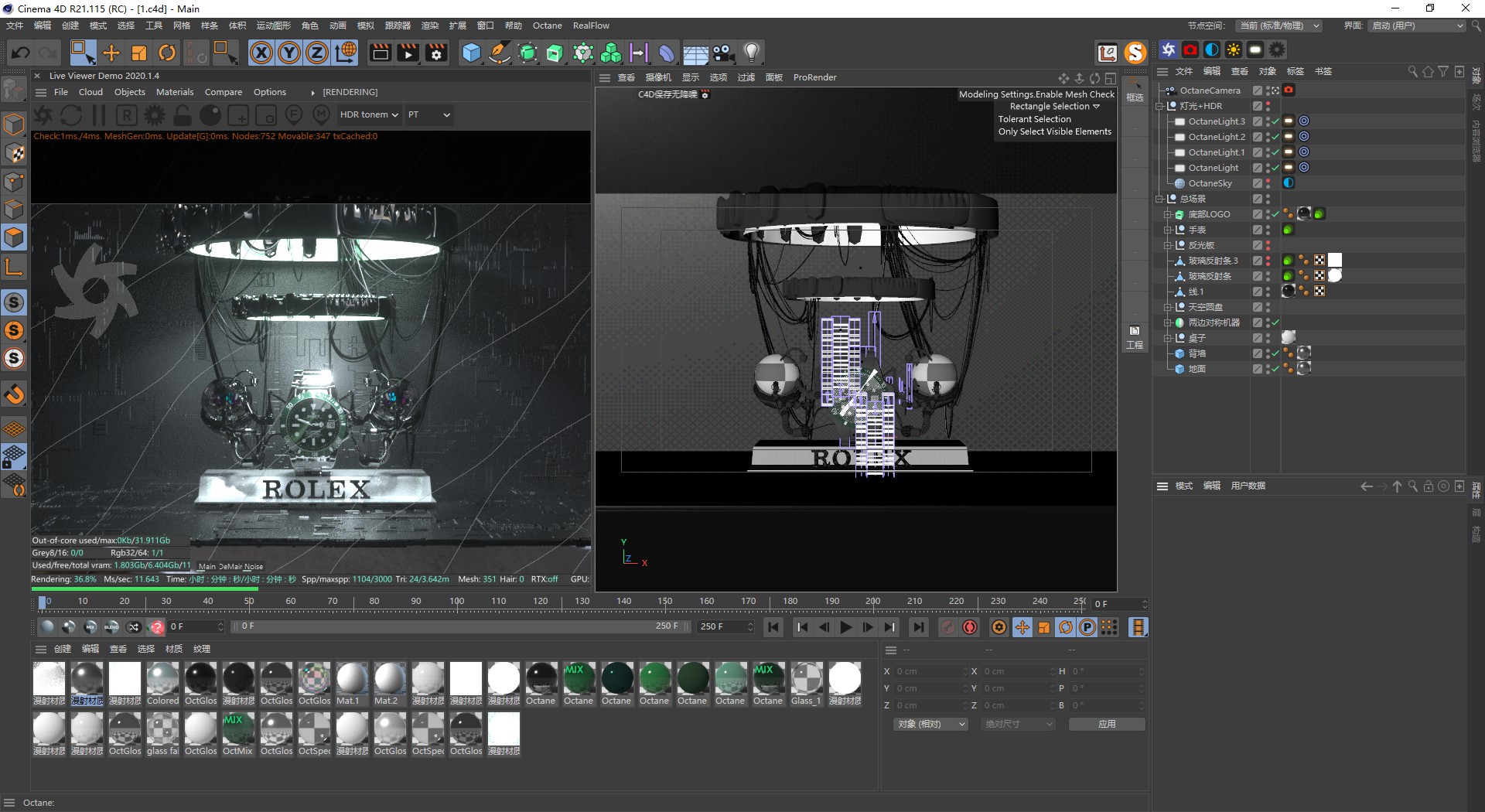Open Edit Render Settings clapperboard with gear
This screenshot has width=1485, height=812.
[437, 53]
